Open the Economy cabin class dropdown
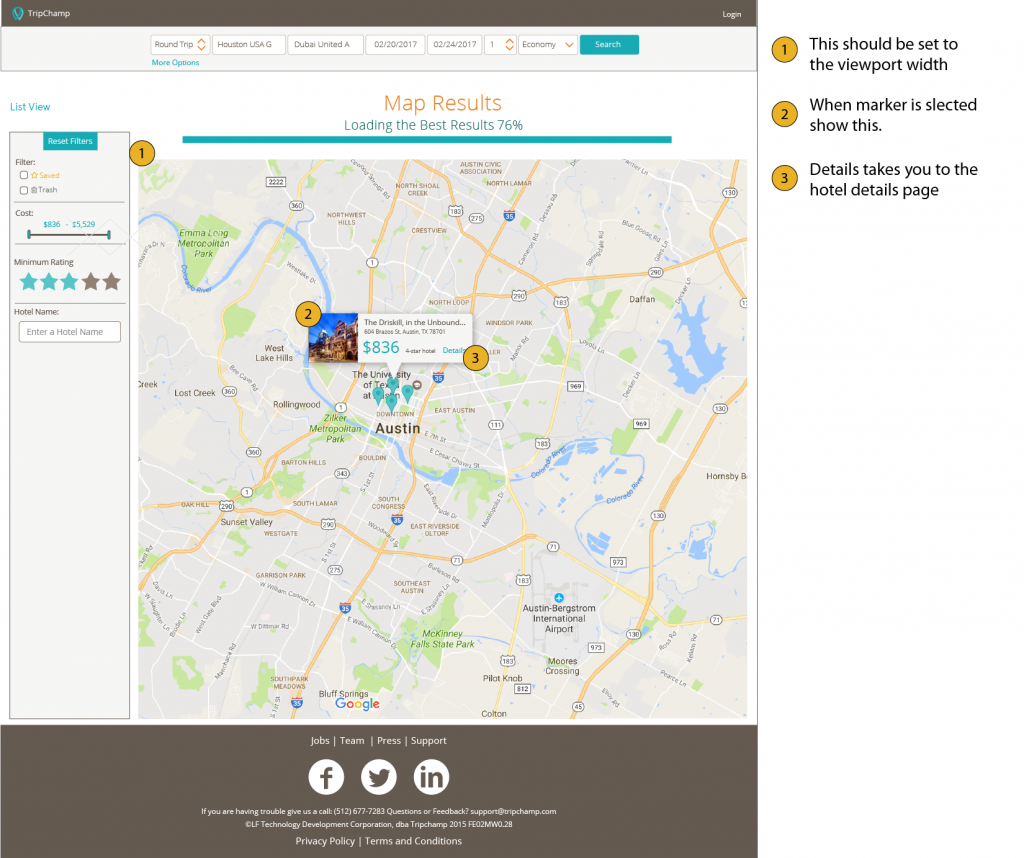This screenshot has width=1024, height=858. point(547,44)
